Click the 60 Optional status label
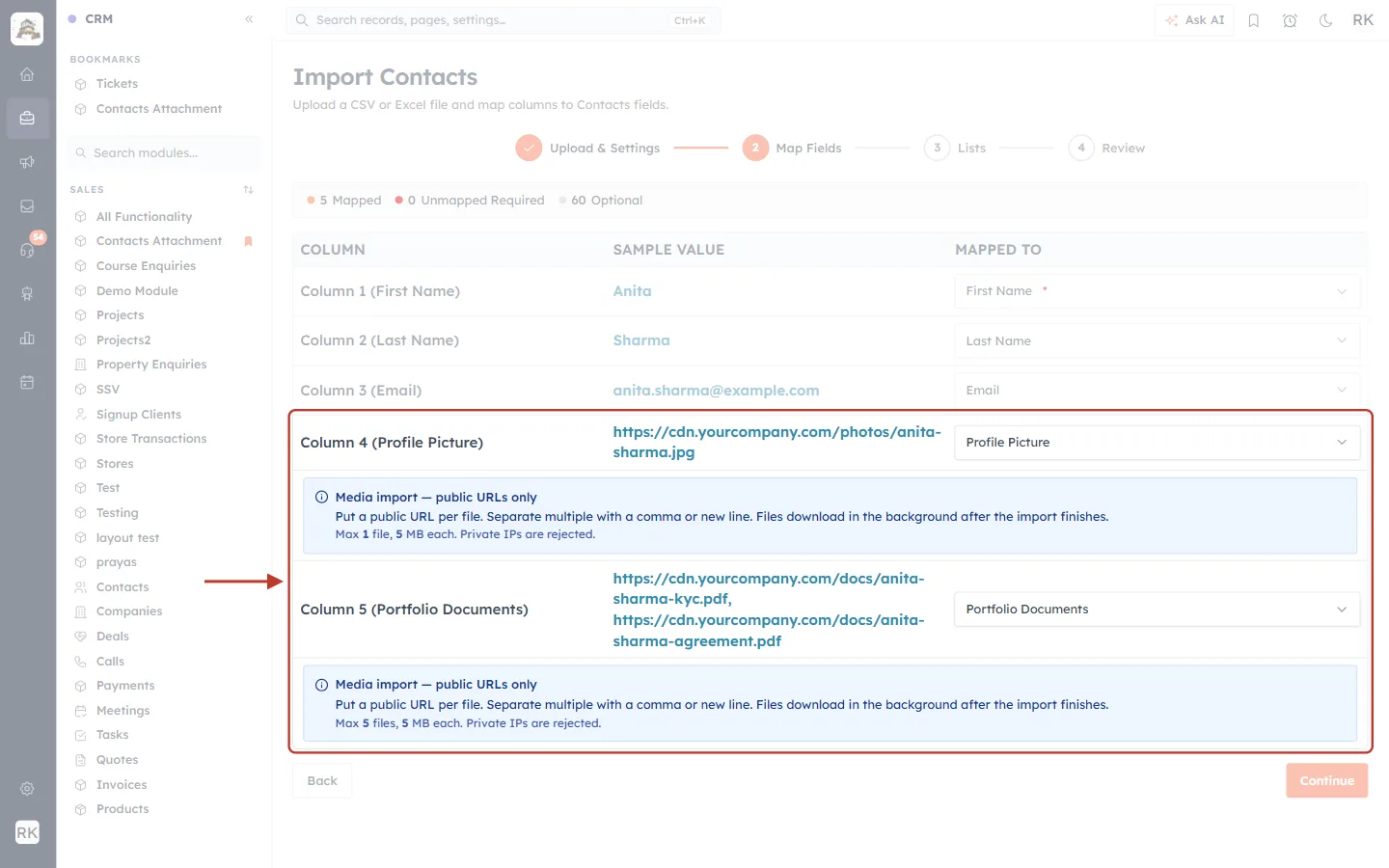1389x868 pixels. click(601, 201)
